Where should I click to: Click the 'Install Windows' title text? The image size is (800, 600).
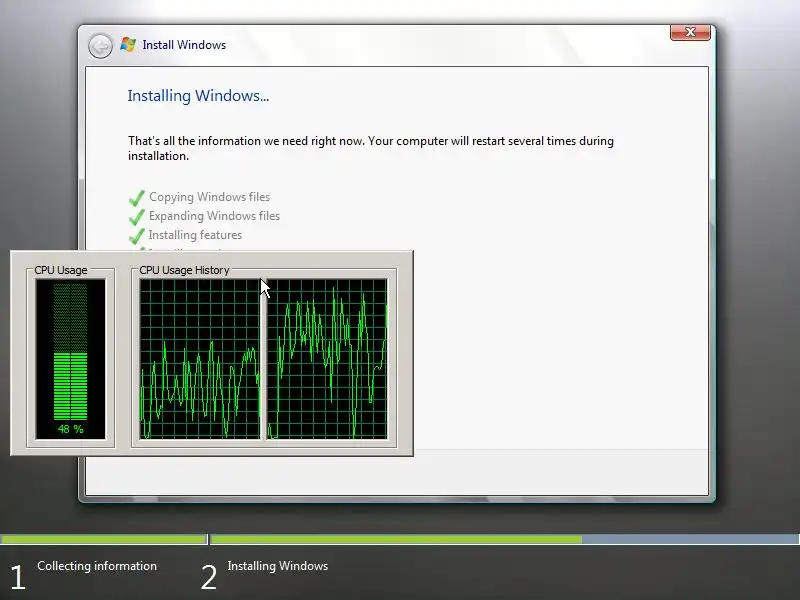[x=184, y=45]
